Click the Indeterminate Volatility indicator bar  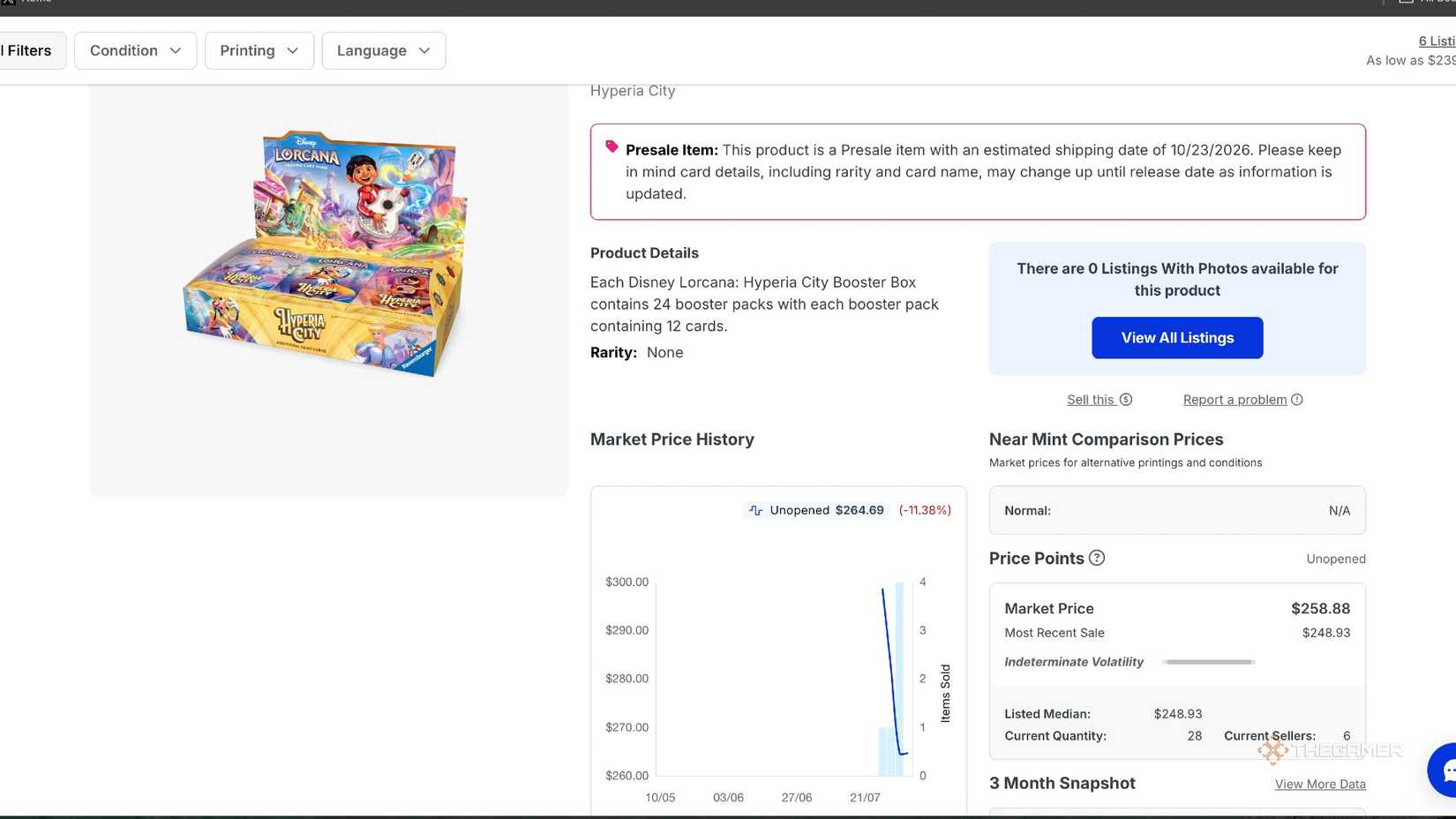point(1209,662)
